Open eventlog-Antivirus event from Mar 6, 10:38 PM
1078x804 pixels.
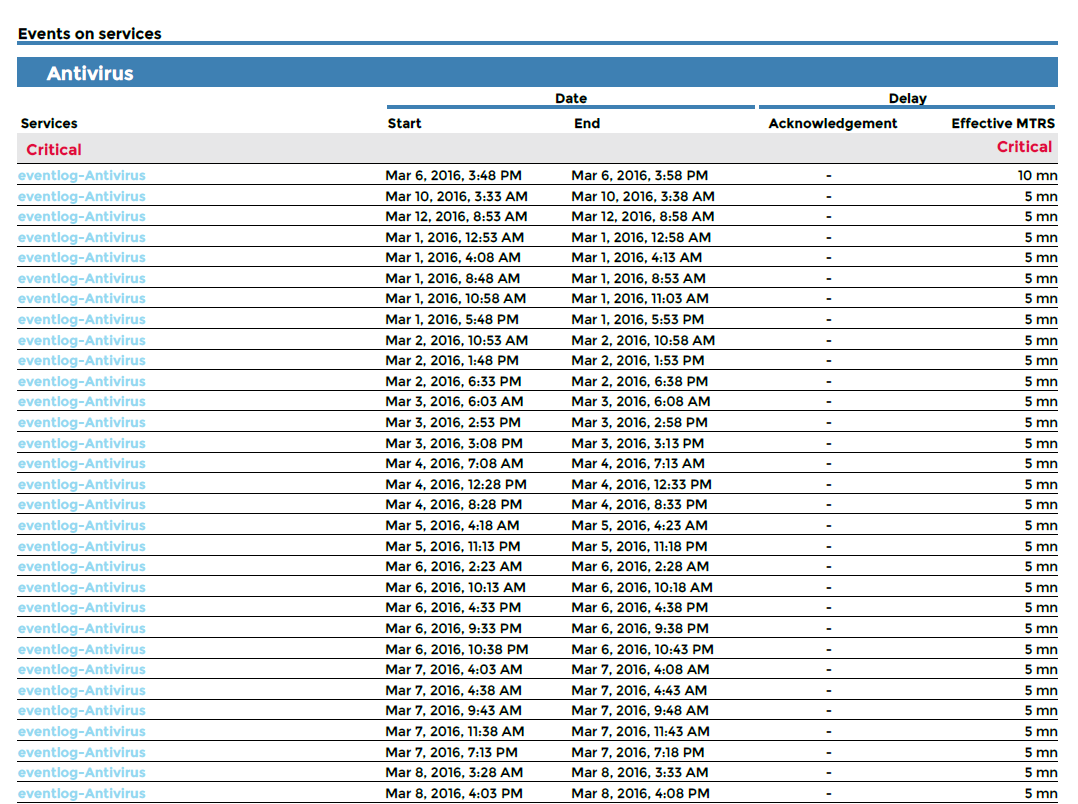pos(81,650)
